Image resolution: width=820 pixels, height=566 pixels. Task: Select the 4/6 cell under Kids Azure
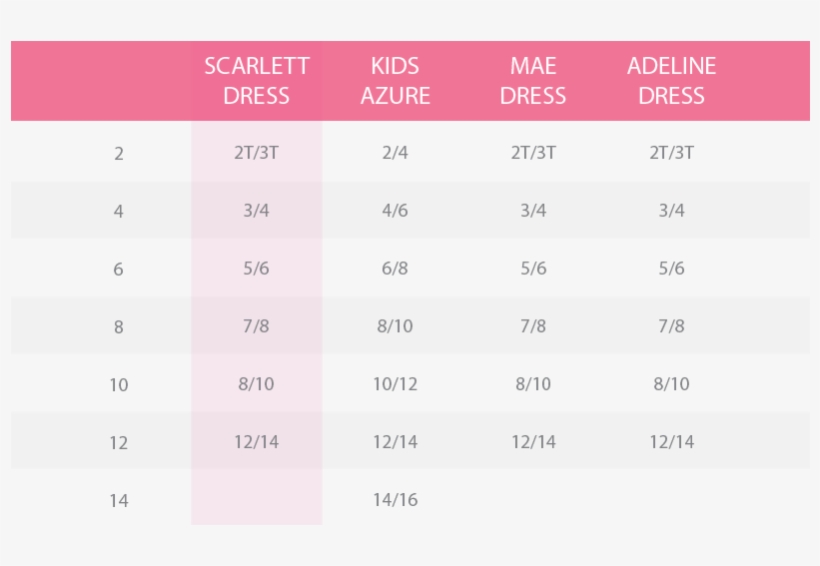pyautogui.click(x=395, y=211)
